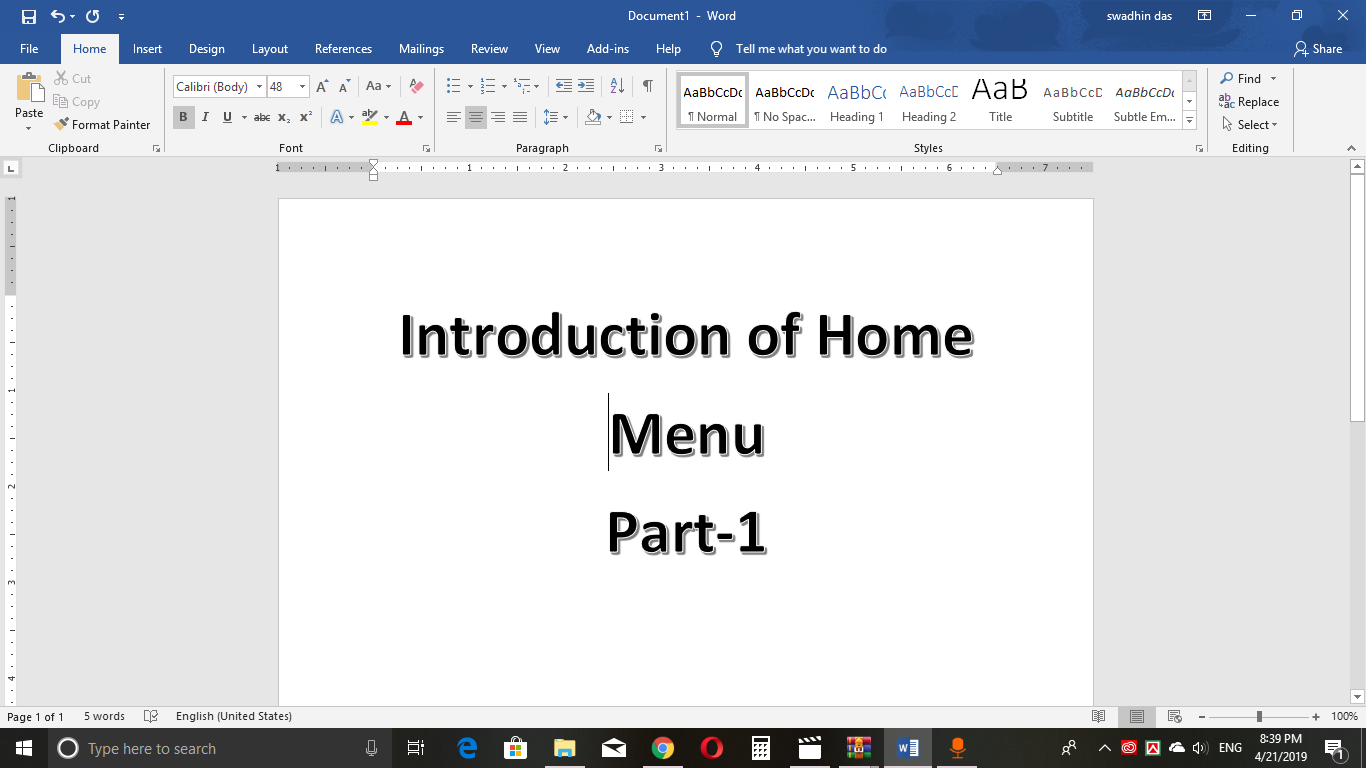The height and width of the screenshot is (768, 1366).
Task: Open the References ribbon tab
Action: pos(343,48)
